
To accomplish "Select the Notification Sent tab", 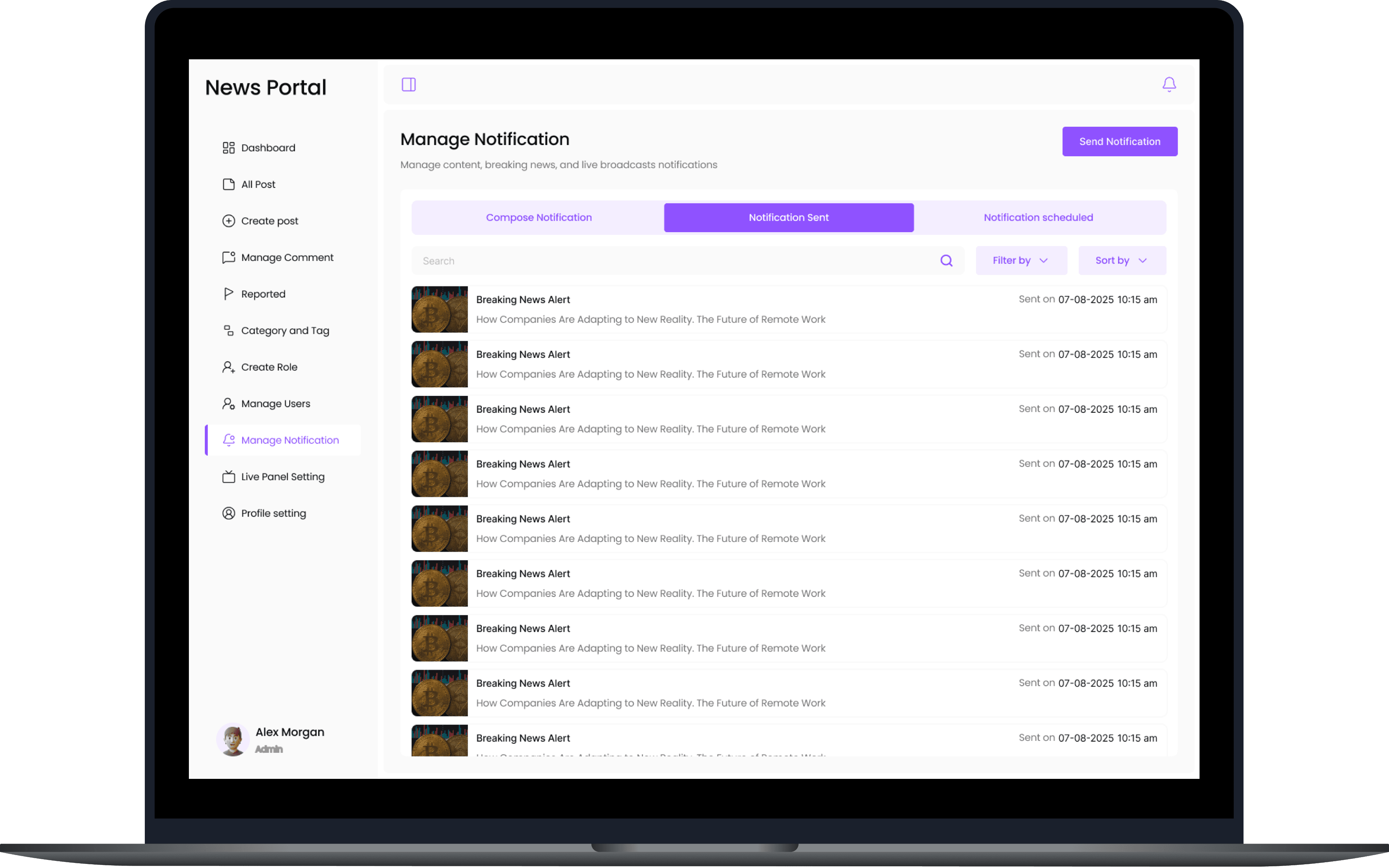I will tap(788, 218).
